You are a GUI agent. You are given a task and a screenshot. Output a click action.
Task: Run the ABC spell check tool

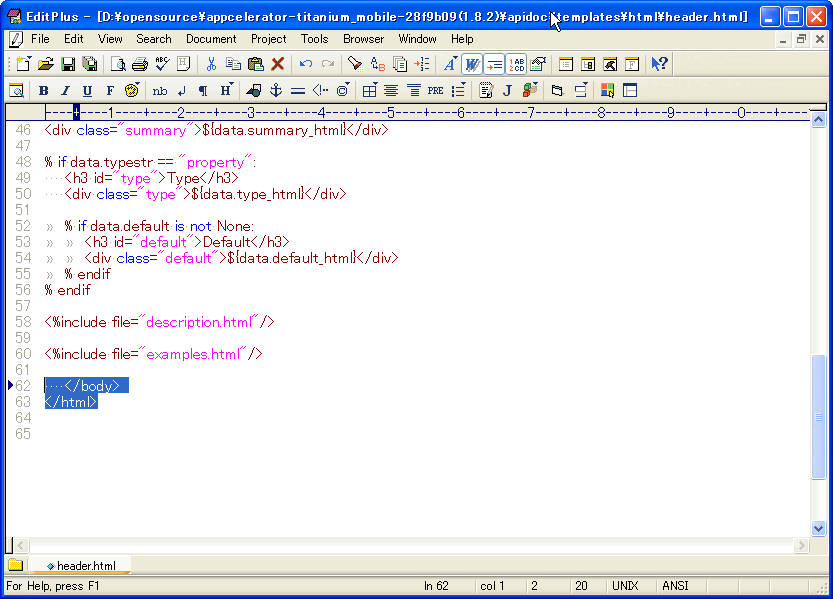162,64
